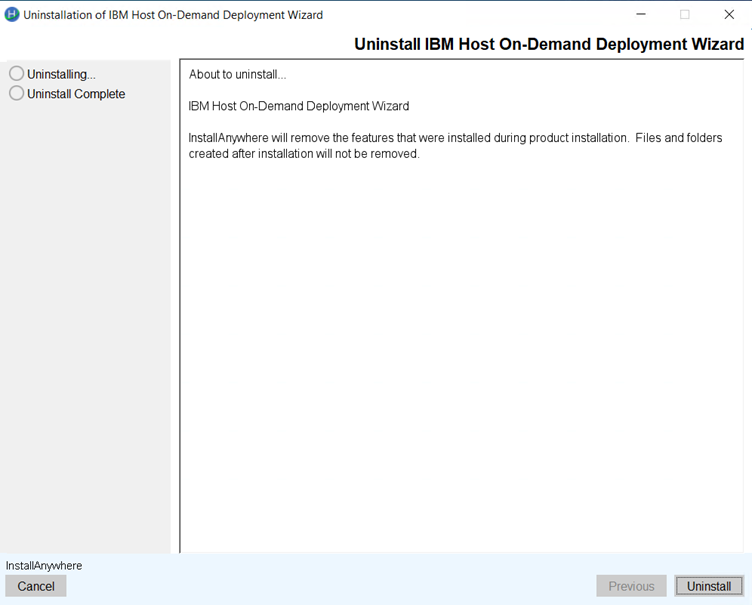752x605 pixels.
Task: Click the product name line in the description pane
Action: point(298,106)
